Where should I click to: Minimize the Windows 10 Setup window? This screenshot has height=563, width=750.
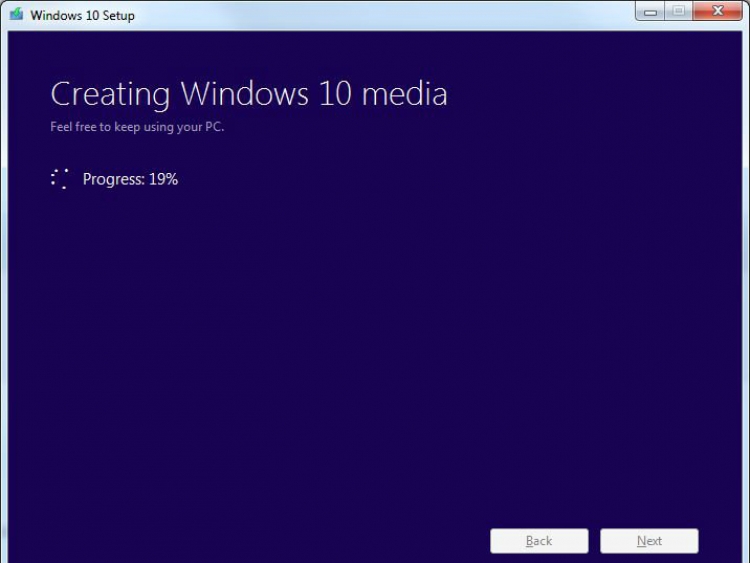[x=651, y=12]
